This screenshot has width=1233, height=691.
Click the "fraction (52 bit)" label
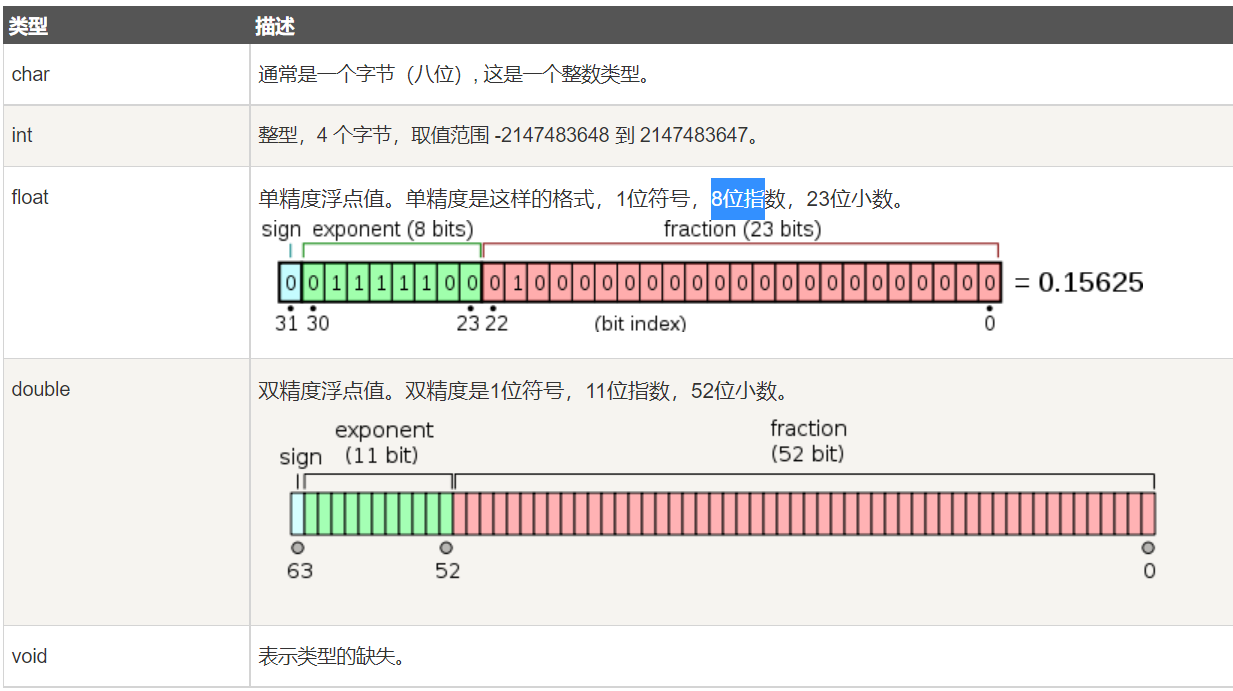pos(808,441)
